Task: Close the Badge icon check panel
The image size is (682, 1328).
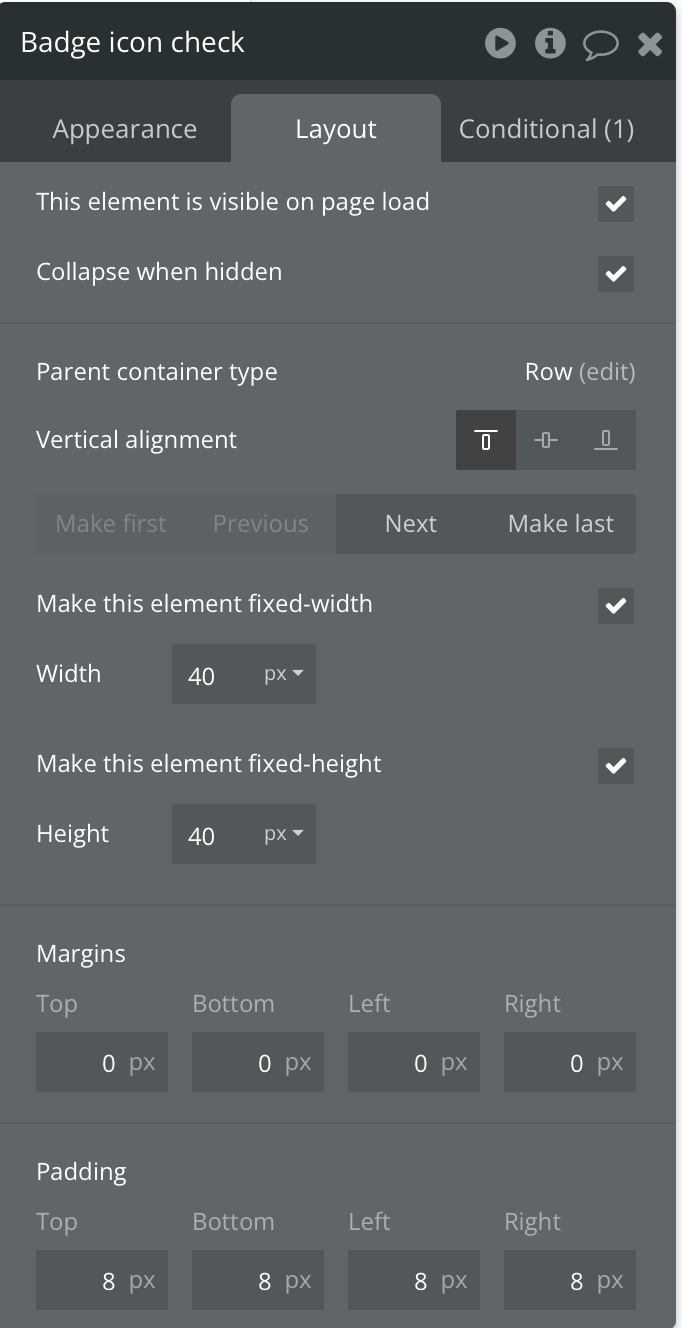Action: coord(650,44)
